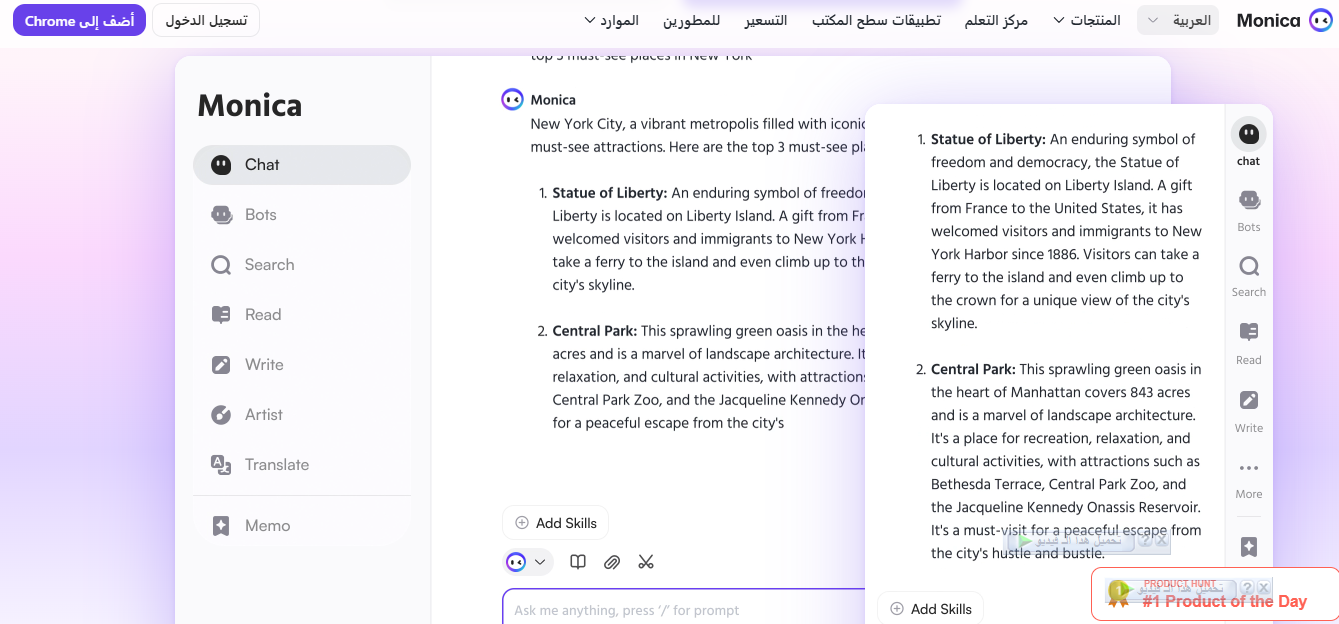Screen dimensions: 1339x624
Task: Open Bots in the left Monica sidebar
Action: 260,215
